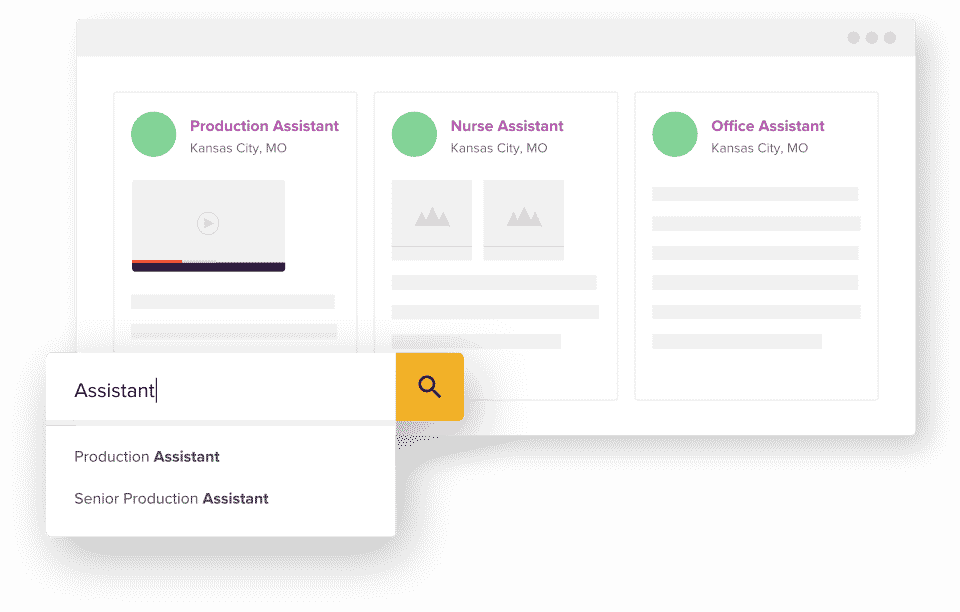960x612 pixels.
Task: Choose the "Production Assistant" autocomplete suggestion
Action: click(147, 457)
